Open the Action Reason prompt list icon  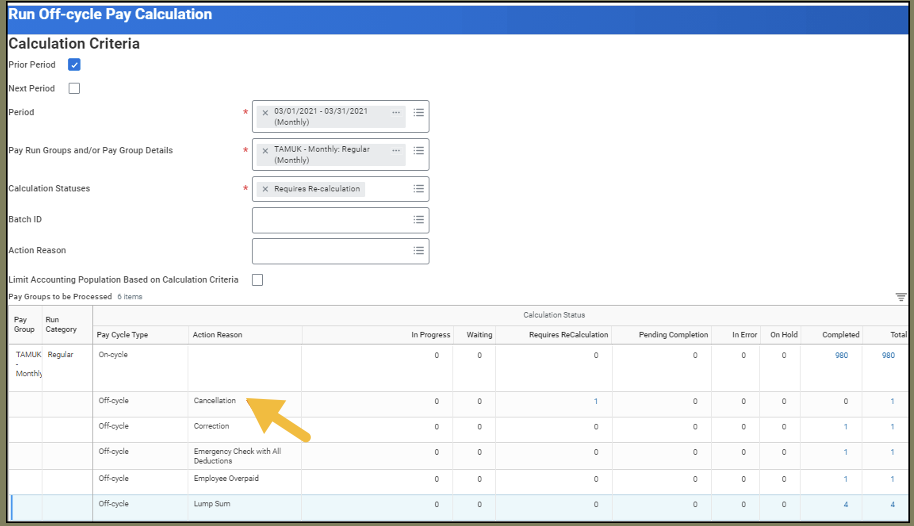pos(419,251)
